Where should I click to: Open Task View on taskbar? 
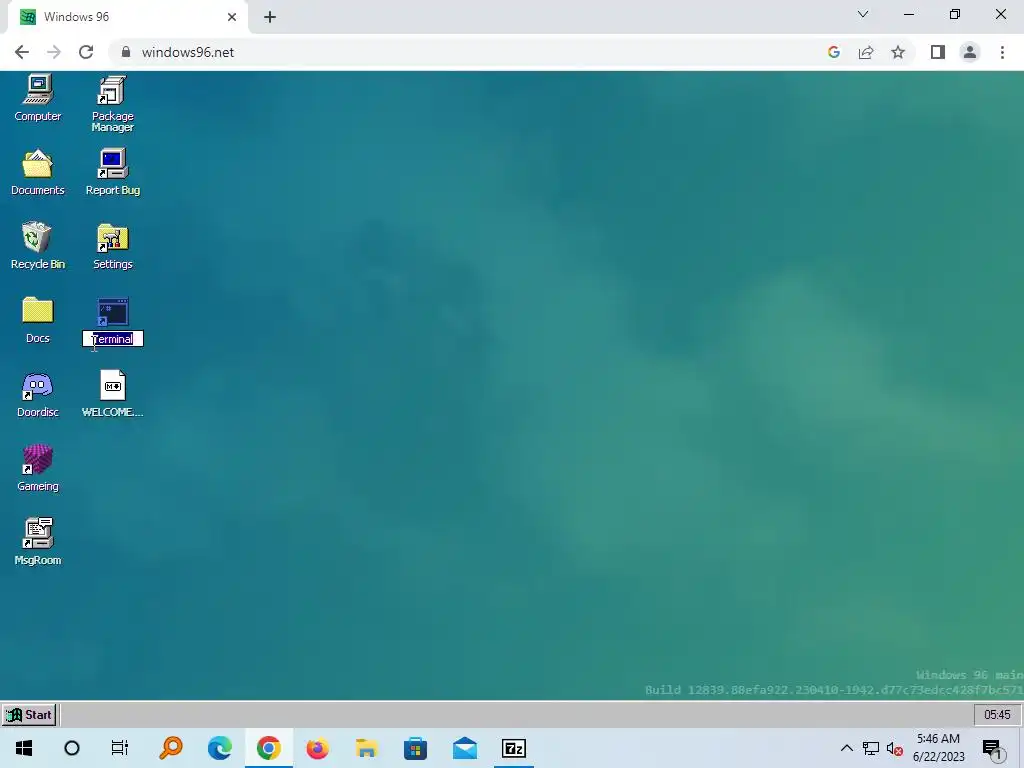[x=120, y=748]
